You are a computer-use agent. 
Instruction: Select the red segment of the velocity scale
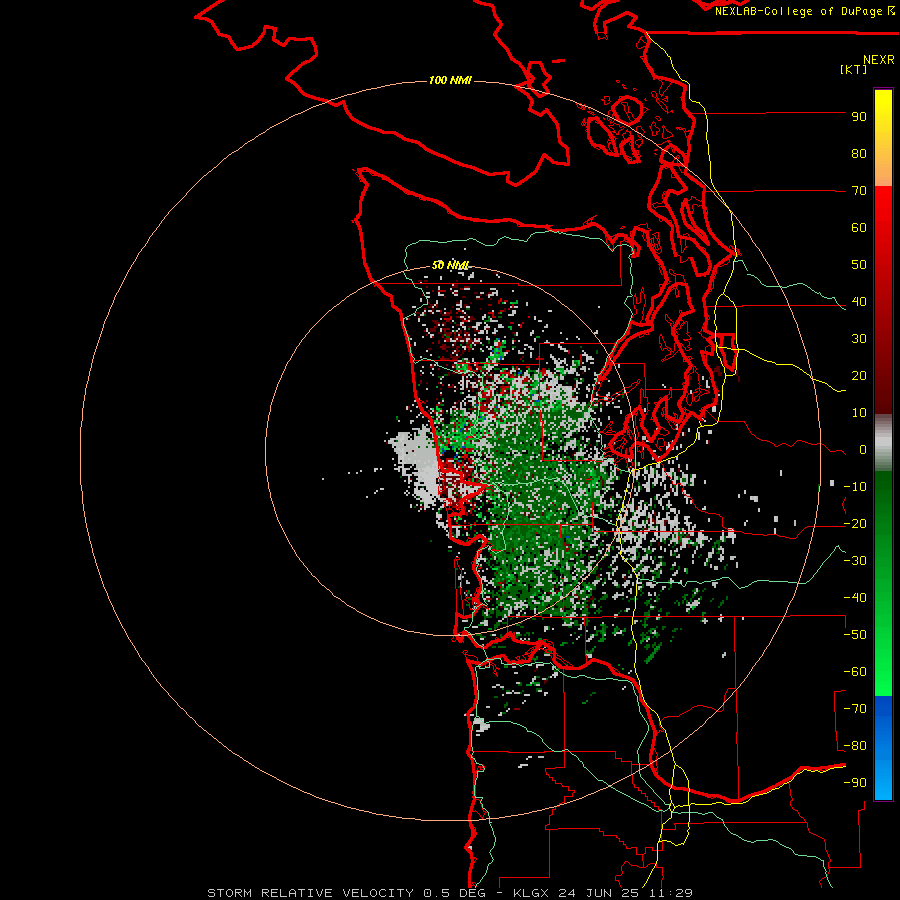883,300
